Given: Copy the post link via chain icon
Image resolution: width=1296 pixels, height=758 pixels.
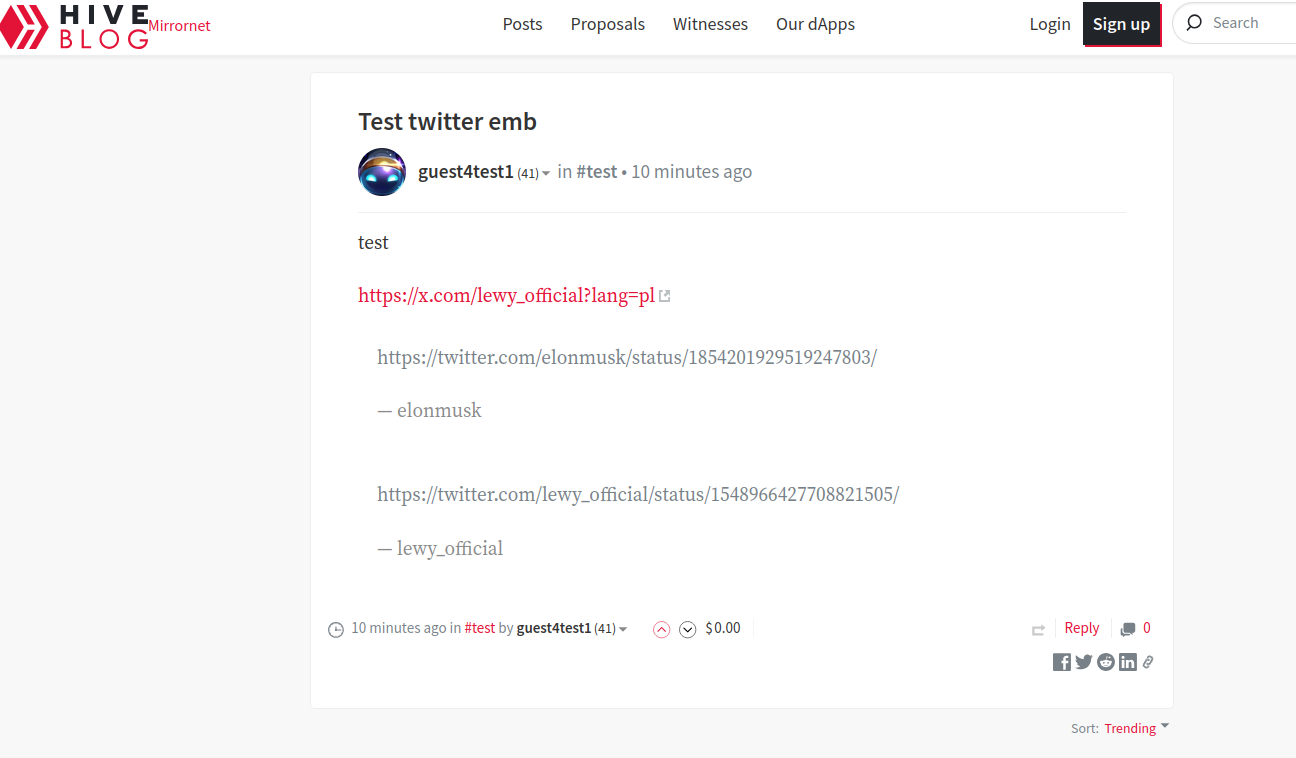Looking at the screenshot, I should coord(1148,662).
